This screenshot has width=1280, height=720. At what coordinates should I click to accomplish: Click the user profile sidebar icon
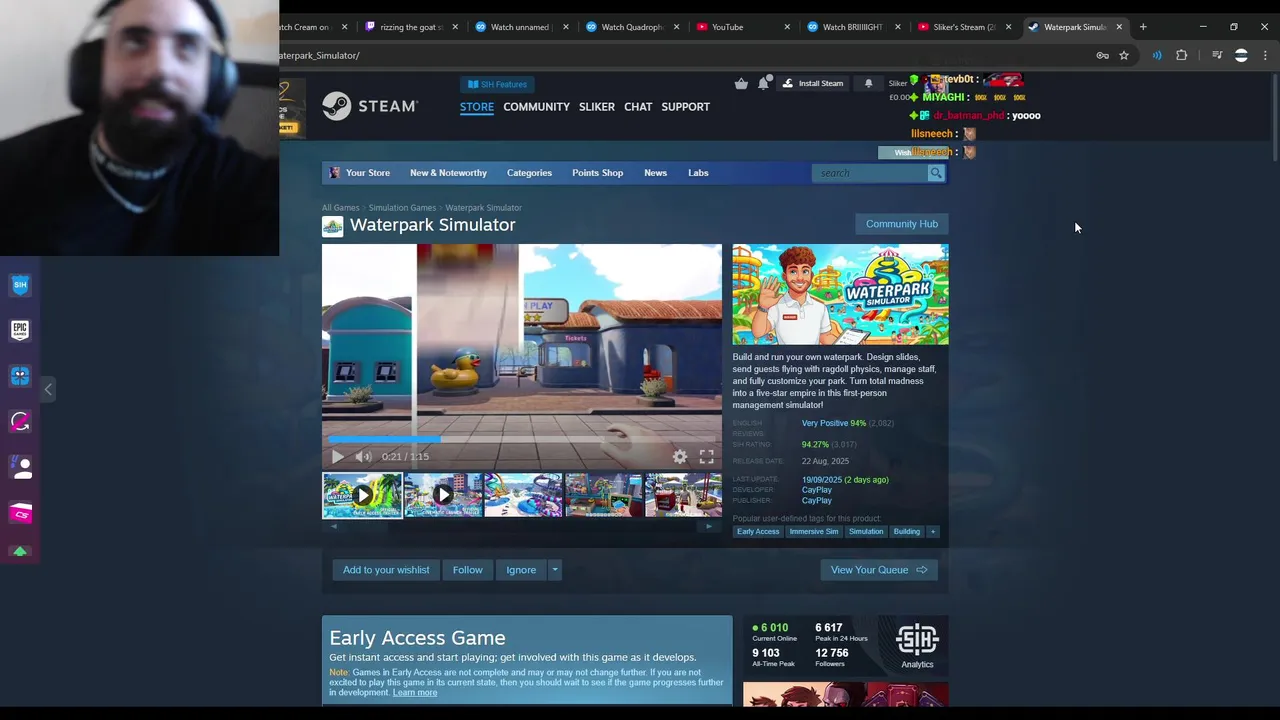[x=20, y=467]
